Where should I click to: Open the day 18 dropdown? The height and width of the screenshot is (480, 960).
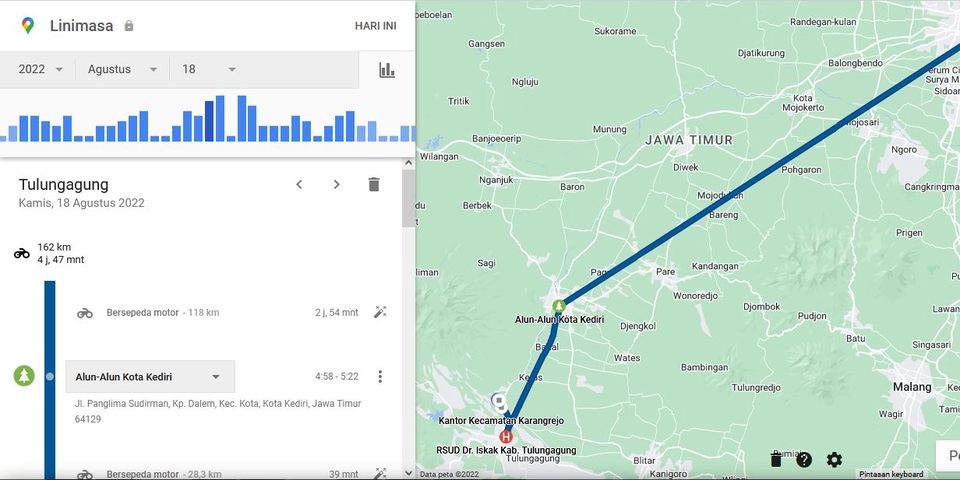pos(209,69)
